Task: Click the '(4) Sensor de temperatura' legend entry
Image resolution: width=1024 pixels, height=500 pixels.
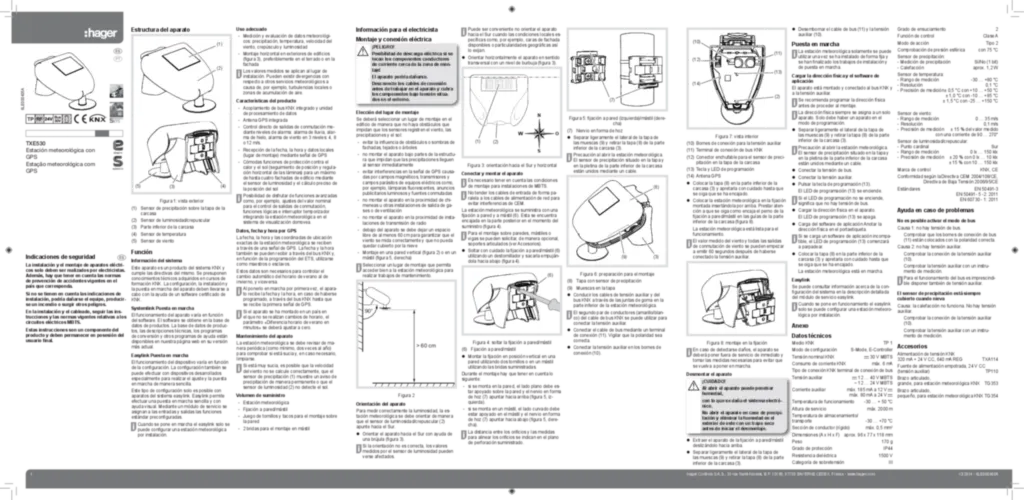Action: (161, 232)
